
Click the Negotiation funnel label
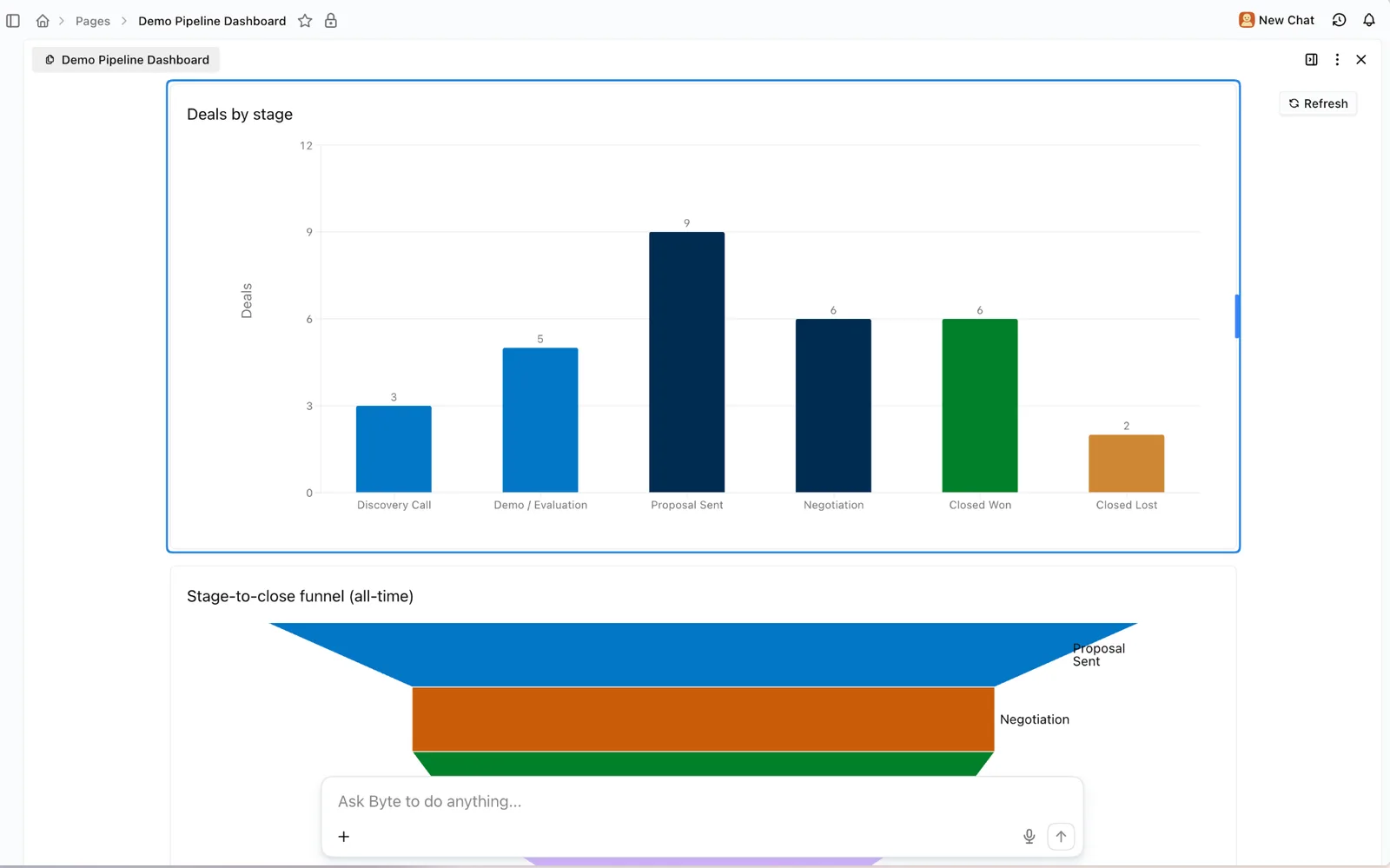pyautogui.click(x=1034, y=719)
